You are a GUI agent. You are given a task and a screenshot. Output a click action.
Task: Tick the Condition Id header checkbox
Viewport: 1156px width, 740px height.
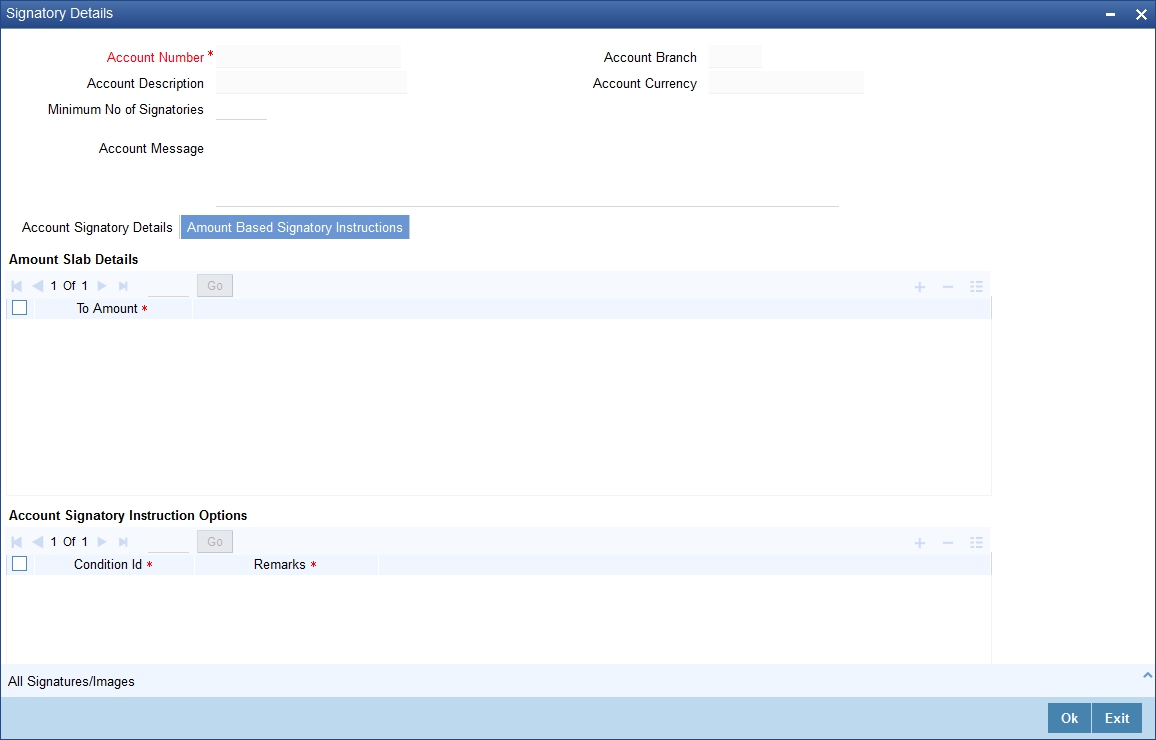[20, 564]
